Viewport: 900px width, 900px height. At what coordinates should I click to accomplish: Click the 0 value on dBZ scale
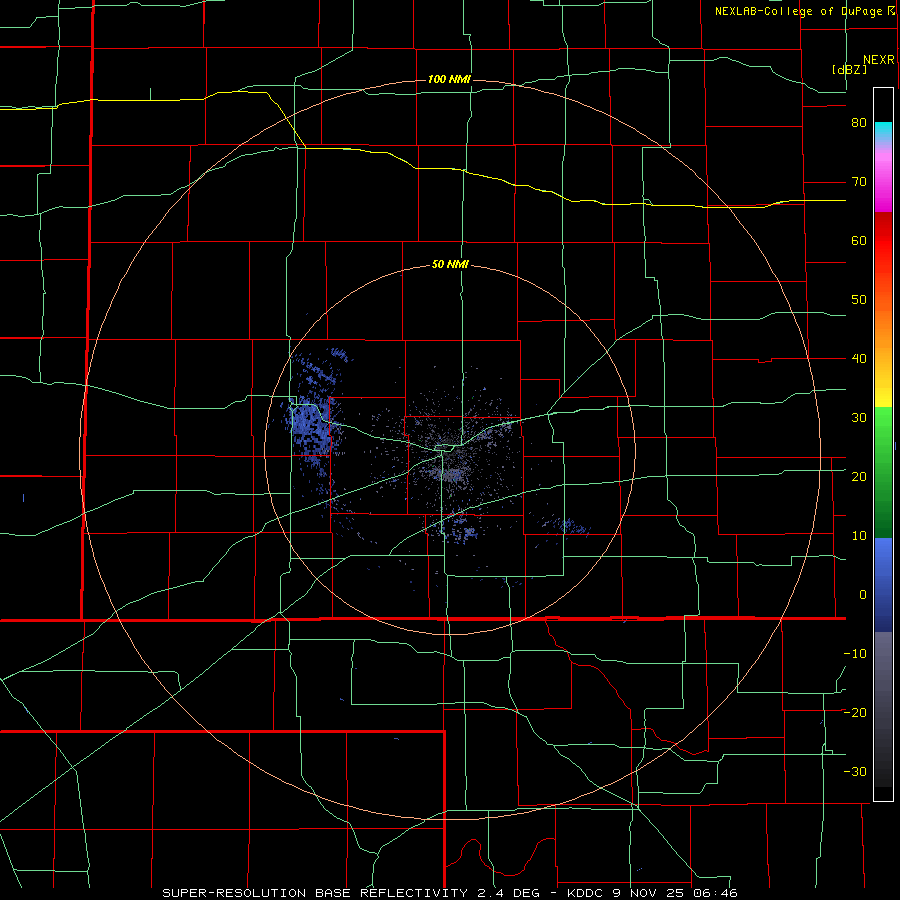(863, 595)
